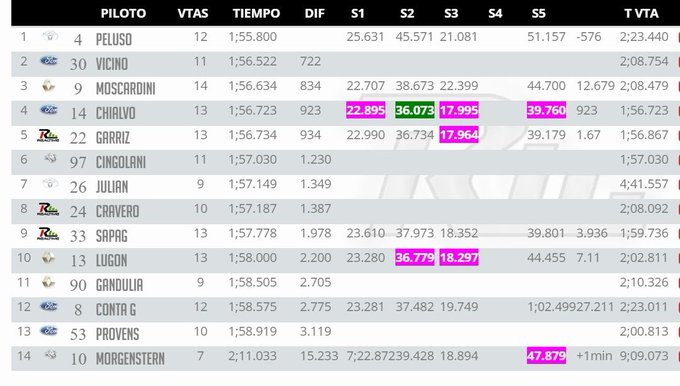This screenshot has height=386, width=680.
Task: Click the brand logo next to Cingolani
Action: point(50,159)
